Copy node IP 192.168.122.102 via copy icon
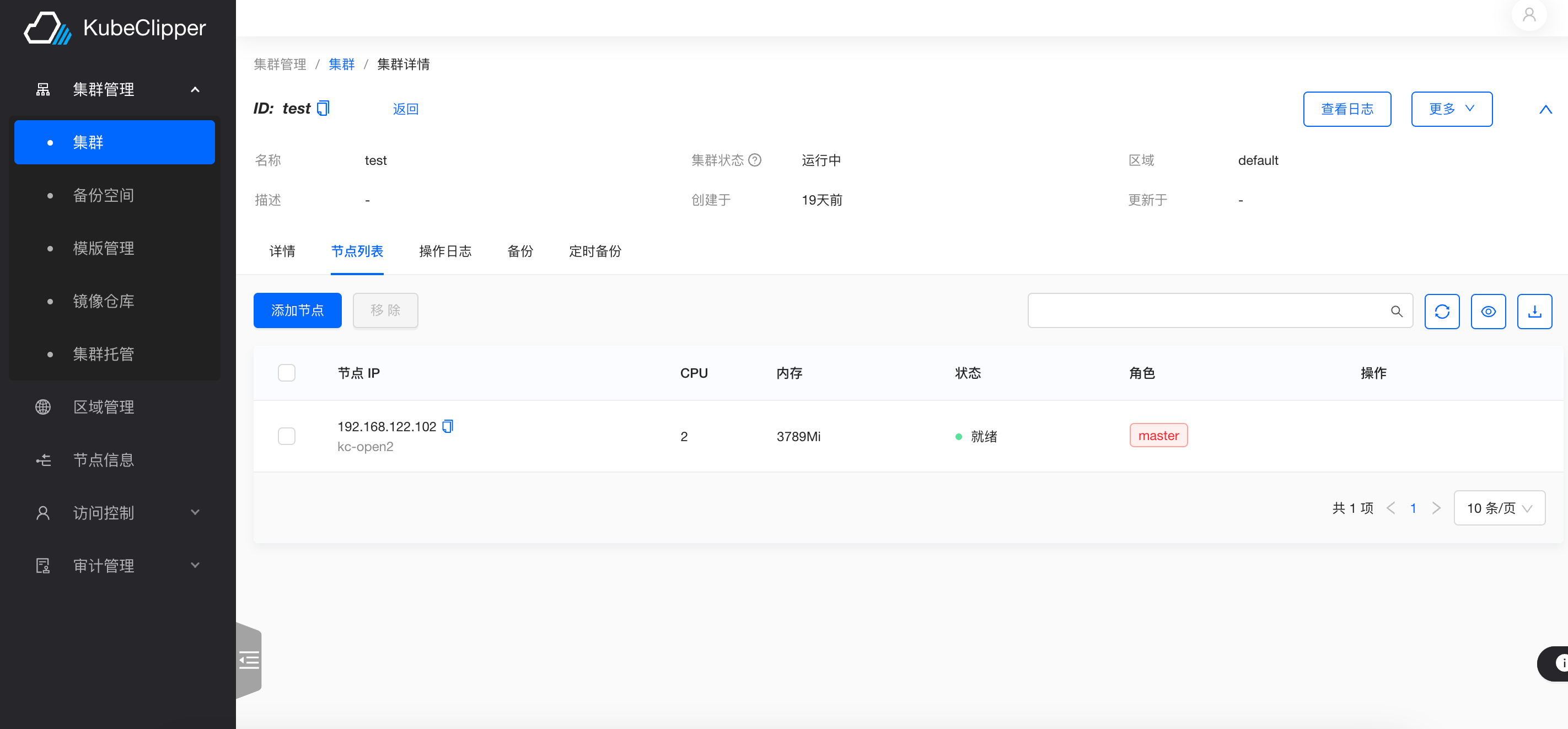 [x=448, y=426]
